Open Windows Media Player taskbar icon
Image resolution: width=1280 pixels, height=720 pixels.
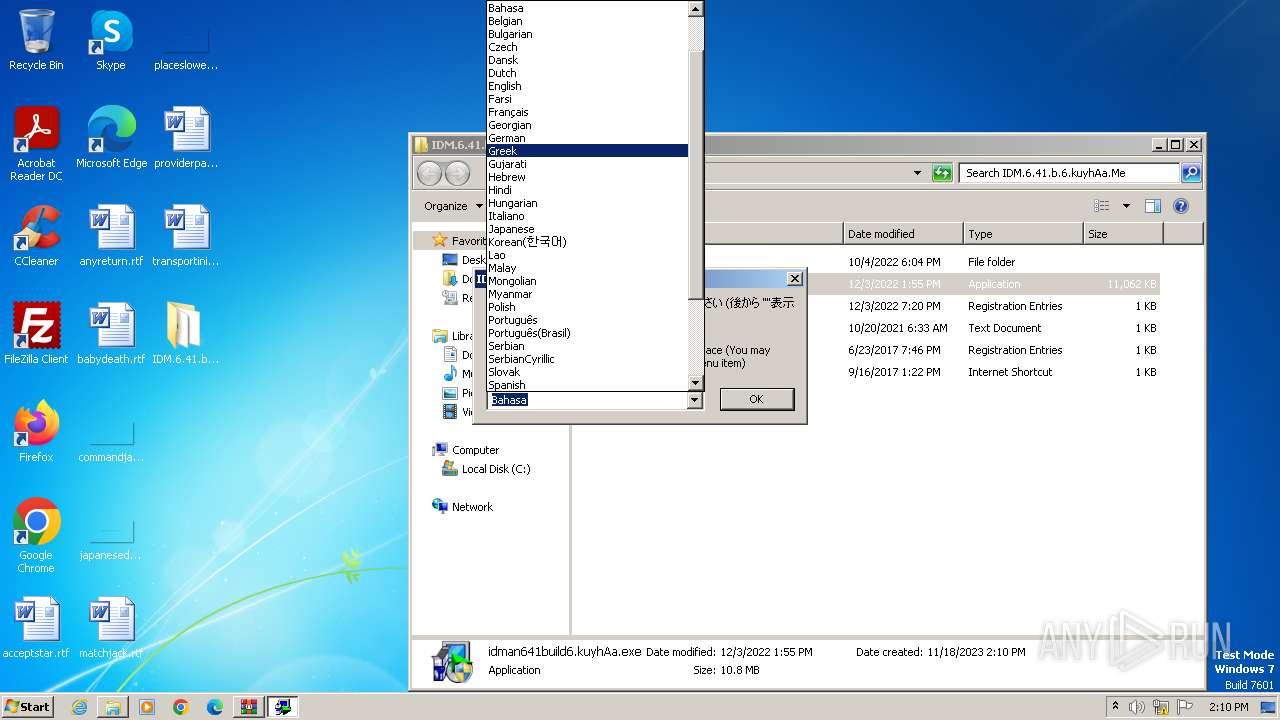147,707
